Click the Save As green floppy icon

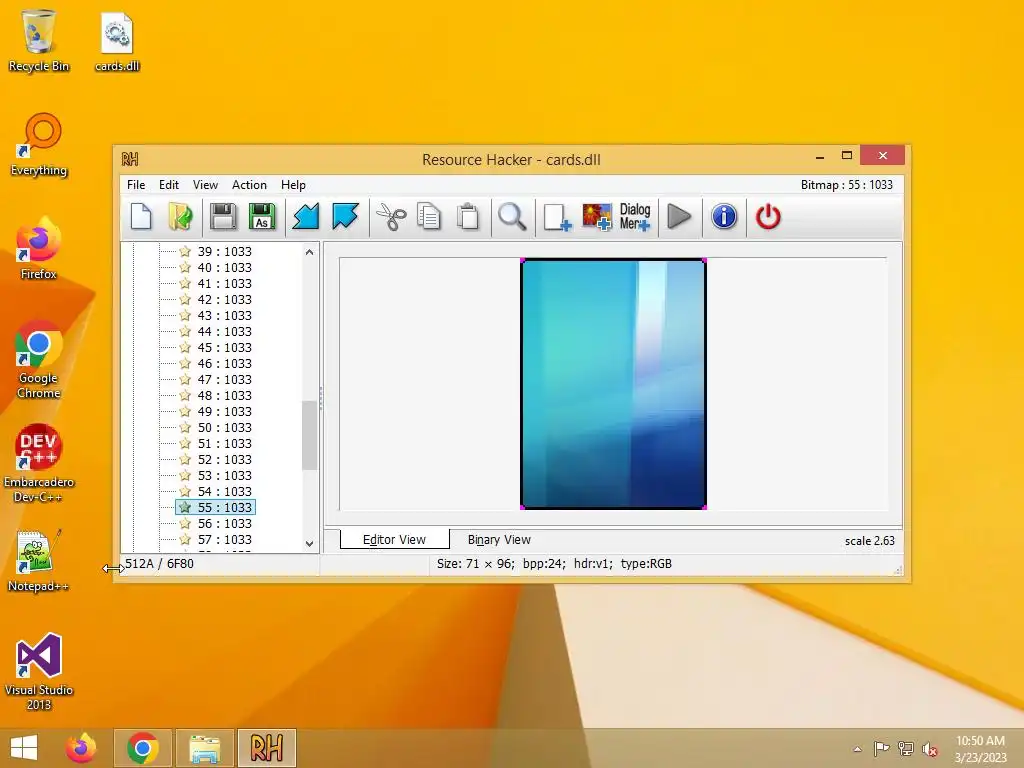[262, 217]
